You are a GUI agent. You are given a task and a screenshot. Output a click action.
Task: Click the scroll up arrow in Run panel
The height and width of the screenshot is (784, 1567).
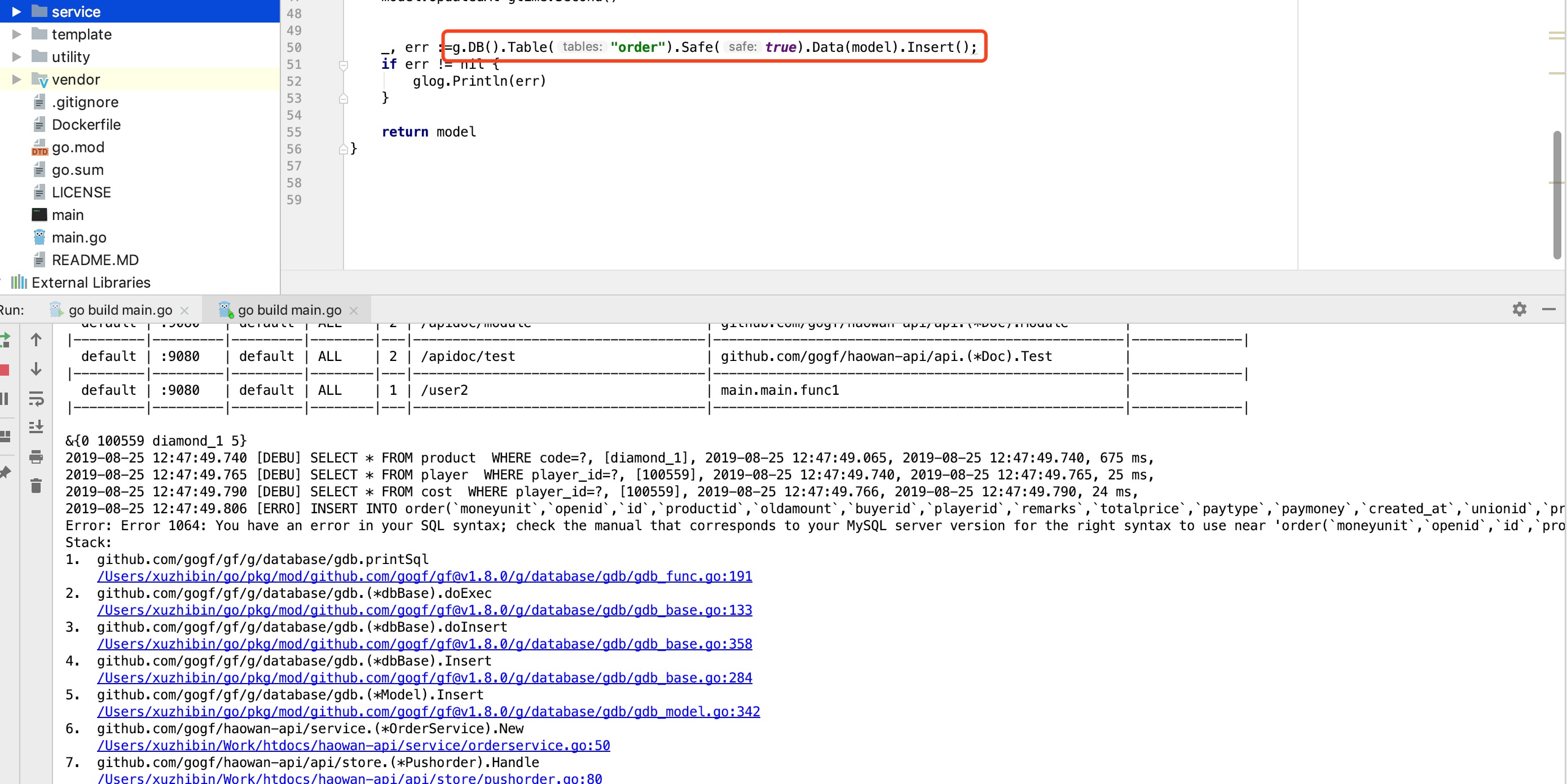tap(36, 340)
